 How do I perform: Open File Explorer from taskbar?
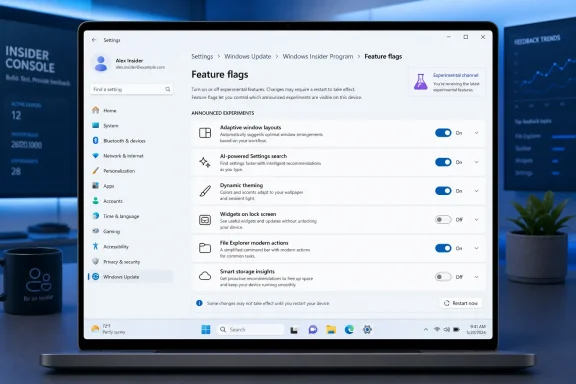[331, 329]
